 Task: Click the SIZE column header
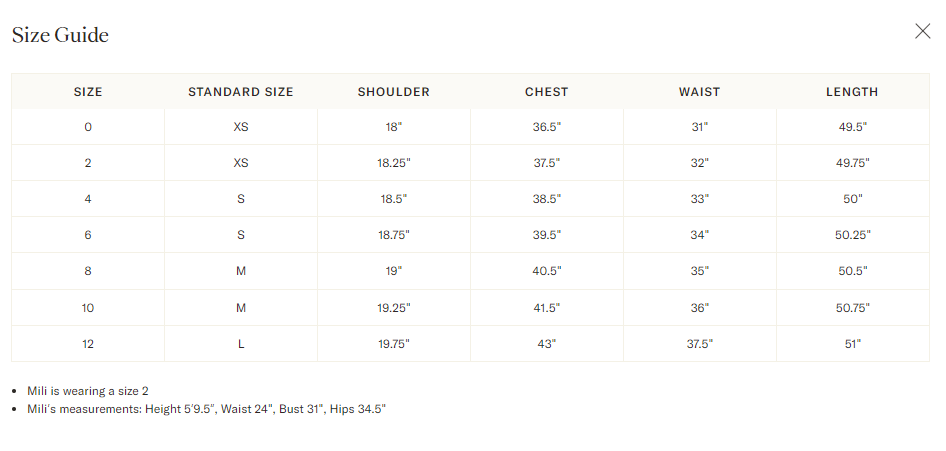click(88, 92)
